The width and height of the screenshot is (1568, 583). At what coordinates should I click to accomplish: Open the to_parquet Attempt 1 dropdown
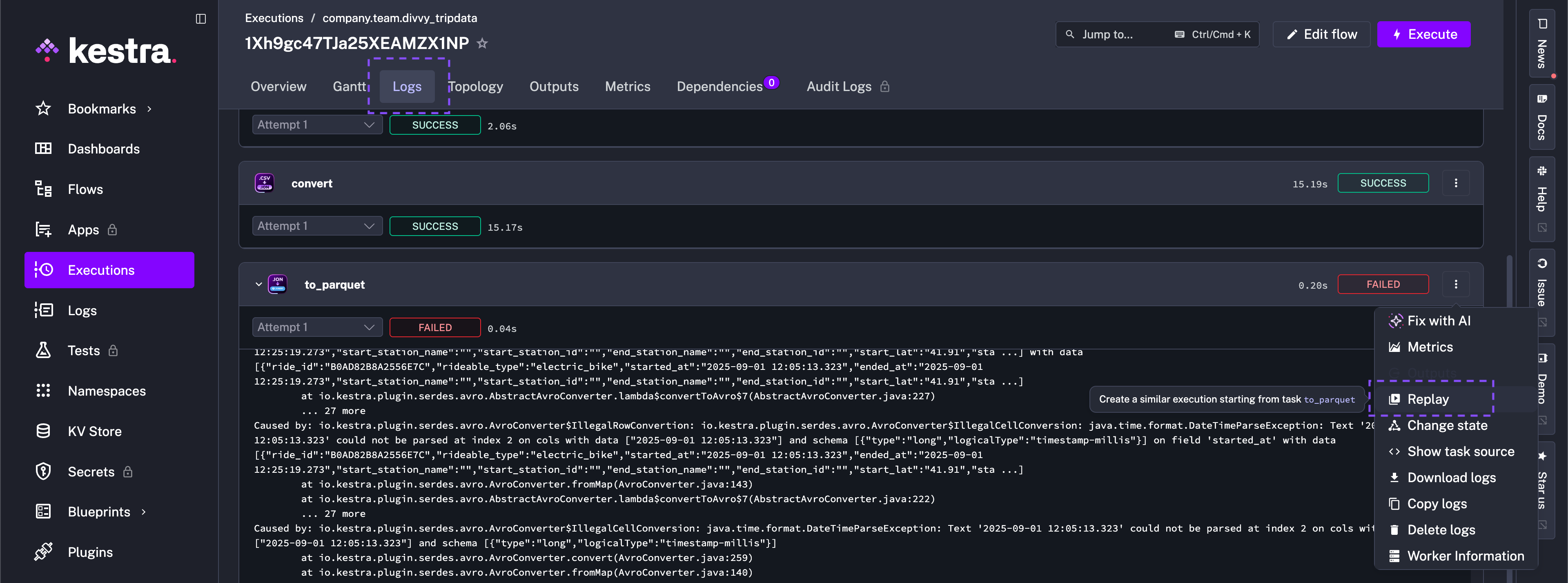click(x=316, y=327)
